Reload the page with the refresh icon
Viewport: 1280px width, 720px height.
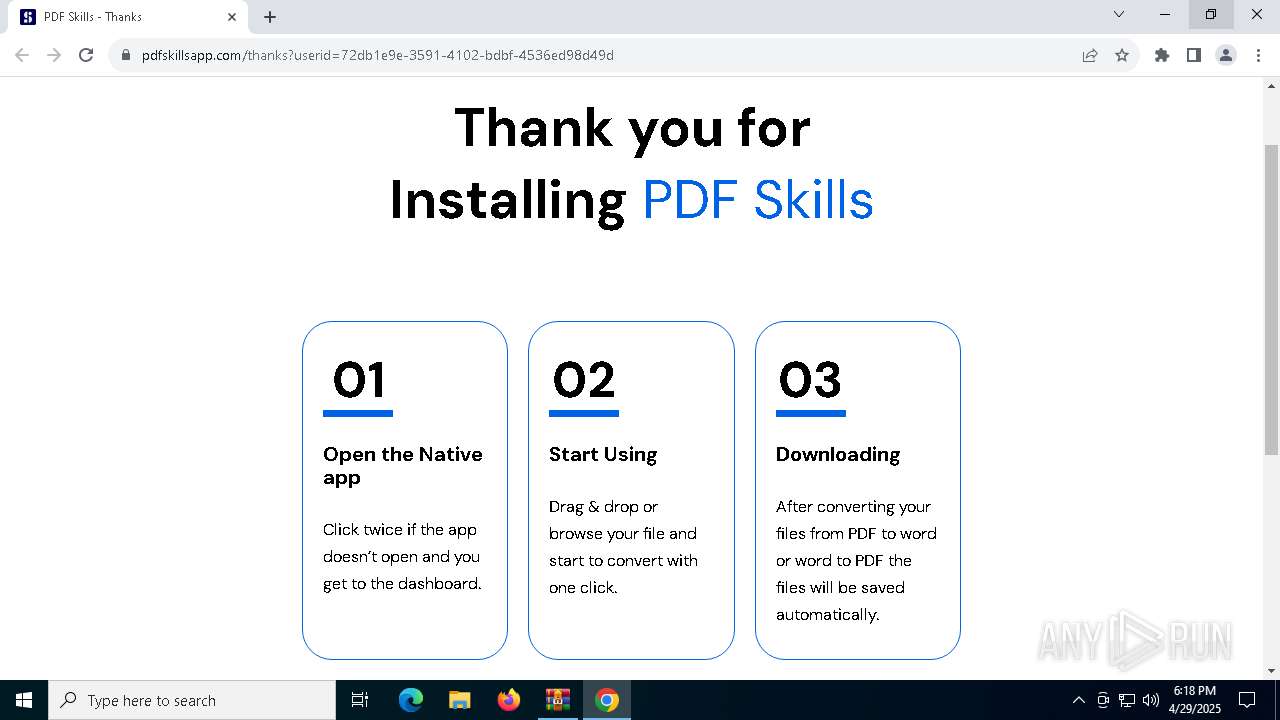pos(86,55)
